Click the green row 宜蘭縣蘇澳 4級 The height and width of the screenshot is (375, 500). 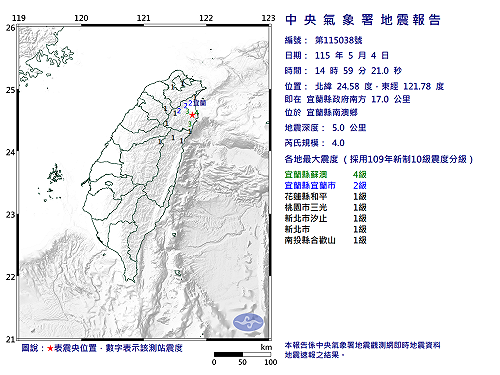pyautogui.click(x=326, y=174)
